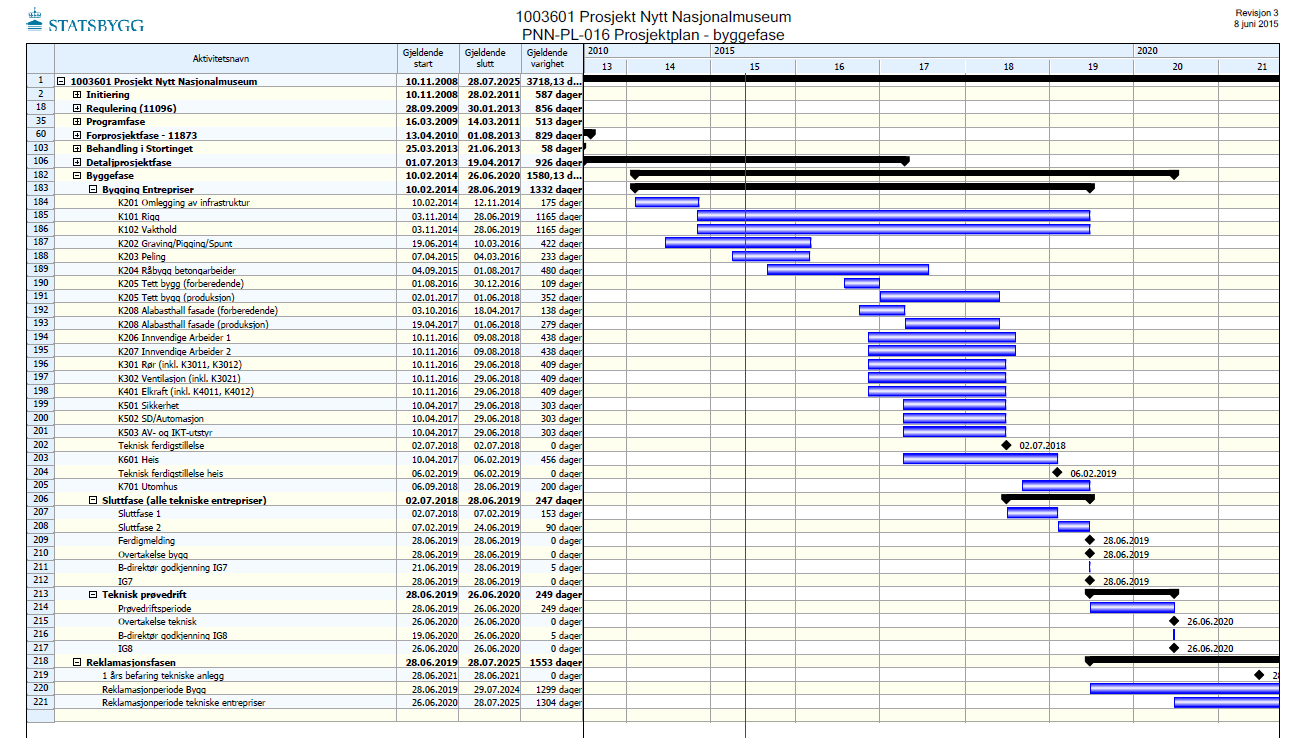Collapse Sluttfase (alle tekniske entrepriser)

coord(92,500)
